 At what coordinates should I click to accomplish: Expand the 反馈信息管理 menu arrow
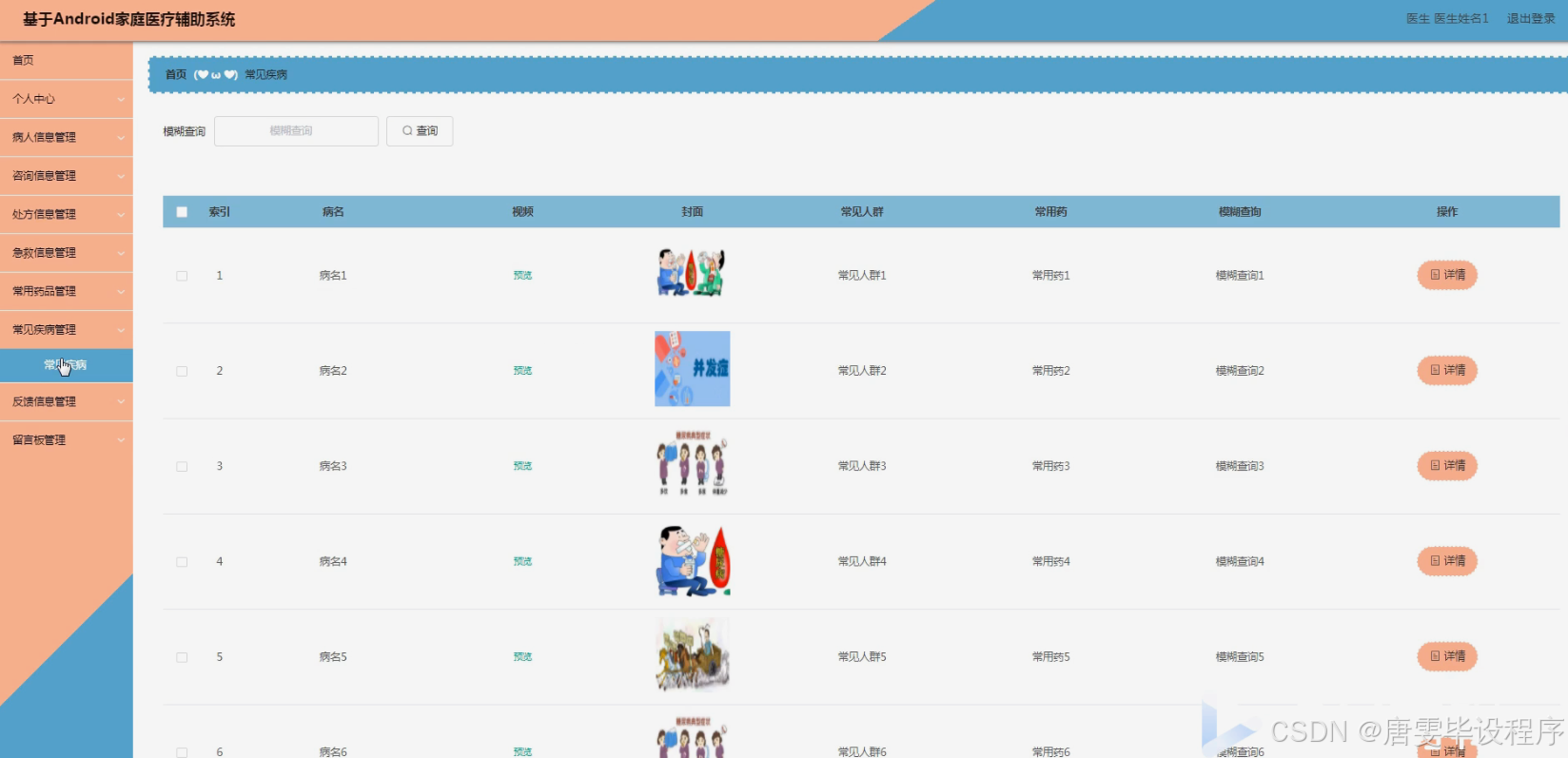pos(121,402)
